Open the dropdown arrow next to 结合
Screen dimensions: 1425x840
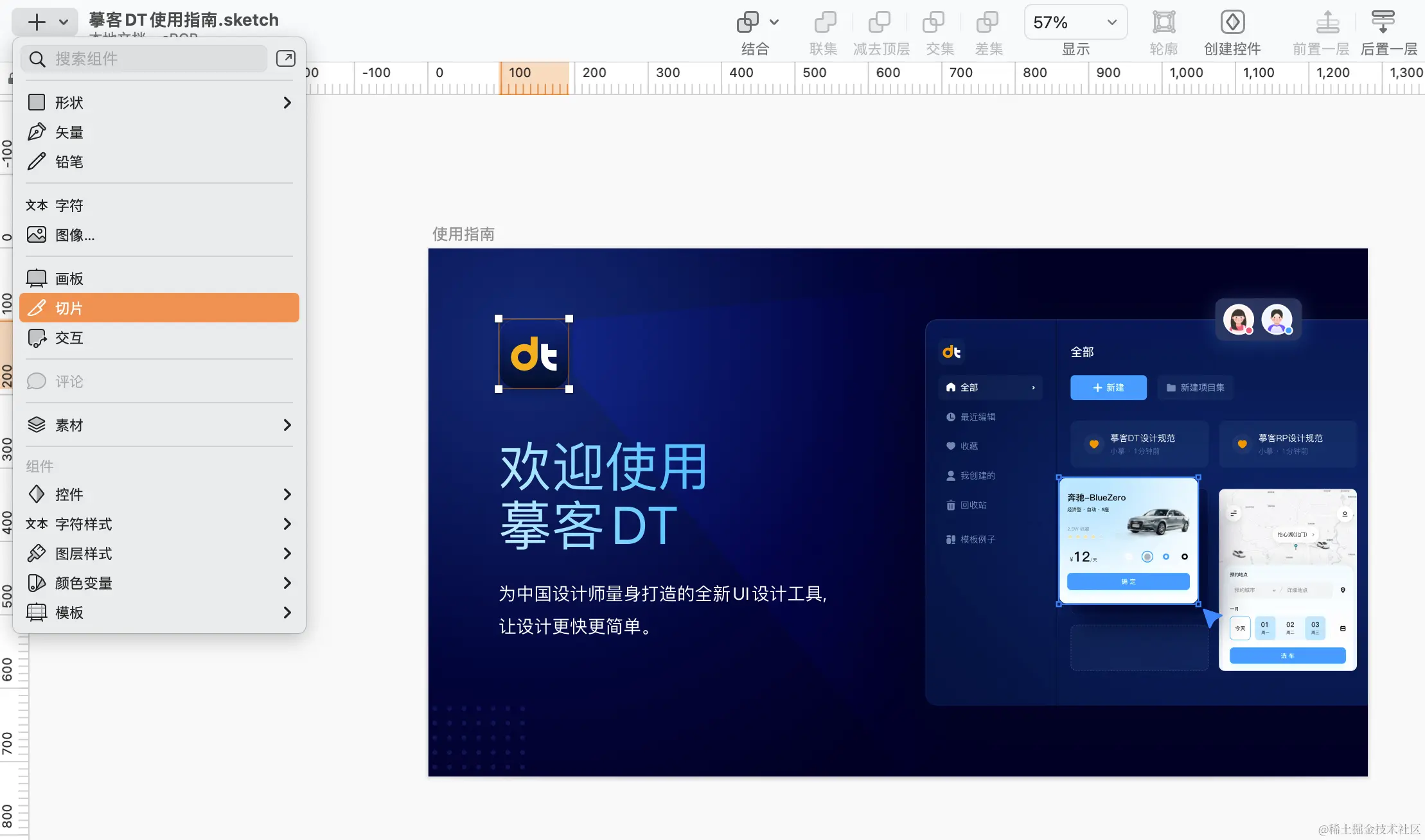774,22
